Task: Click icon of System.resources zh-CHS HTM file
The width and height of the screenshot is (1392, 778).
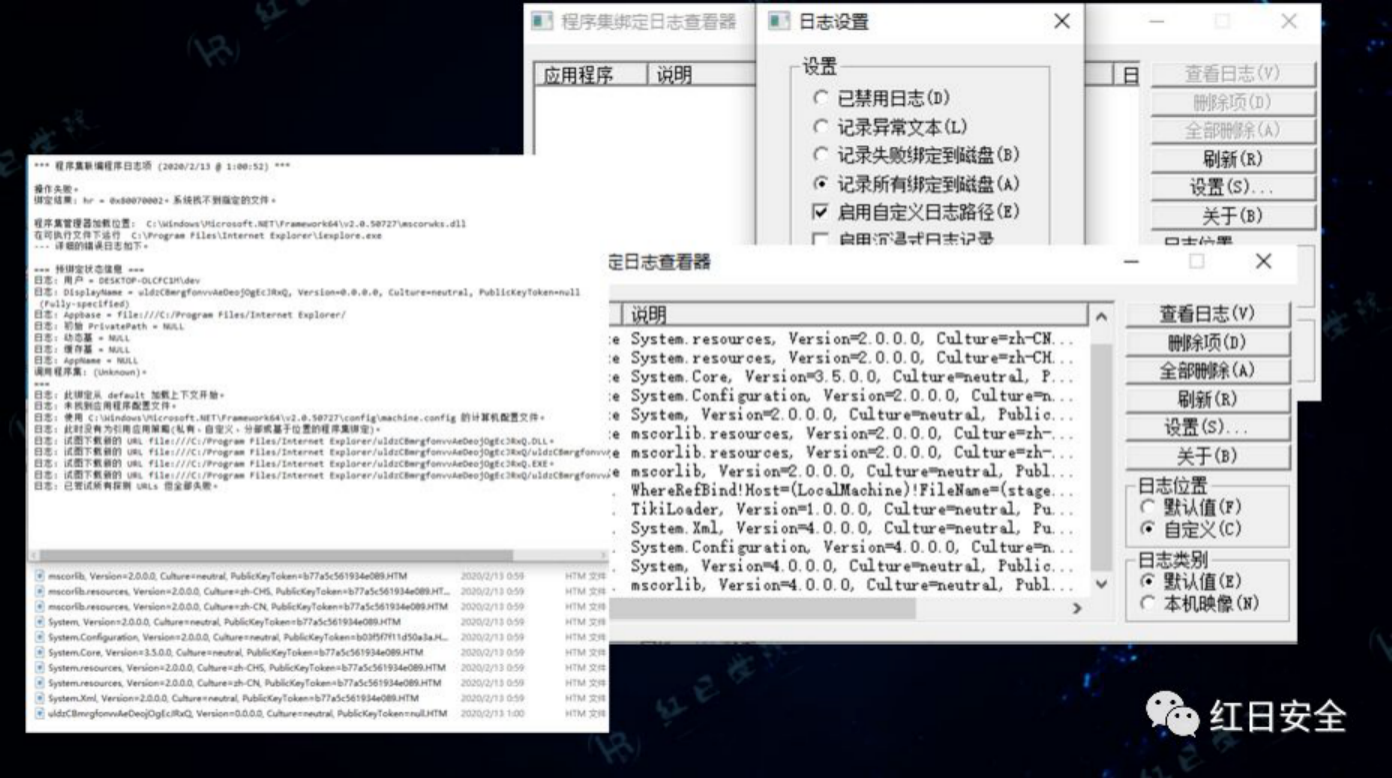Action: click(x=40, y=667)
